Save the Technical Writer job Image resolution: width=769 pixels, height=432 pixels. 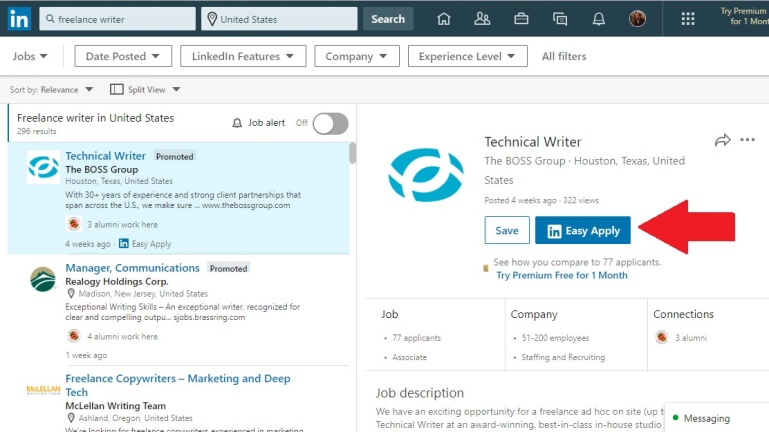coord(507,230)
